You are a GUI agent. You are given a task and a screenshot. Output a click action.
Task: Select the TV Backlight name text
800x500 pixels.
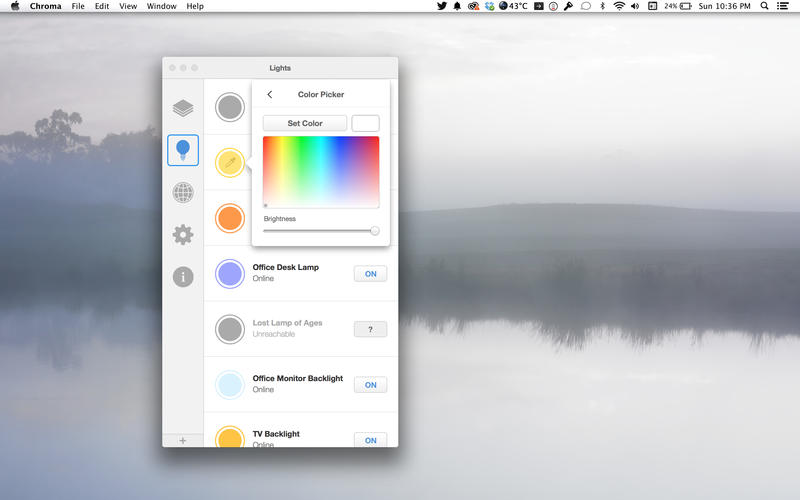click(x=276, y=434)
